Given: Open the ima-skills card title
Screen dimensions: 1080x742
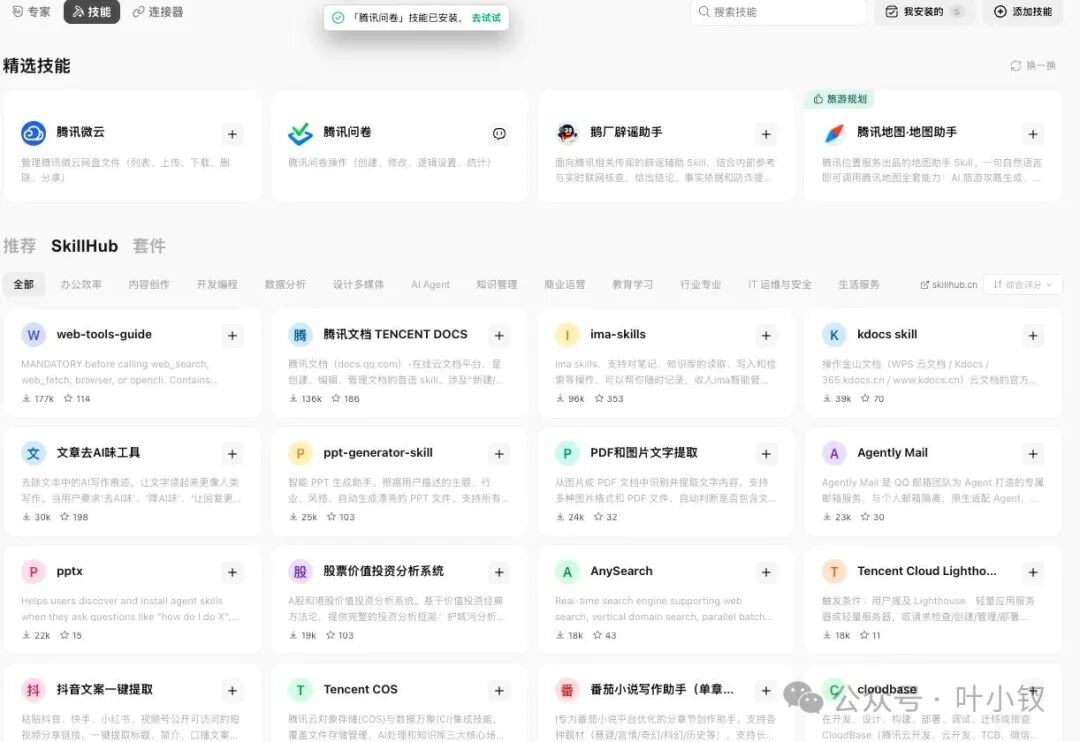Looking at the screenshot, I should 618,334.
